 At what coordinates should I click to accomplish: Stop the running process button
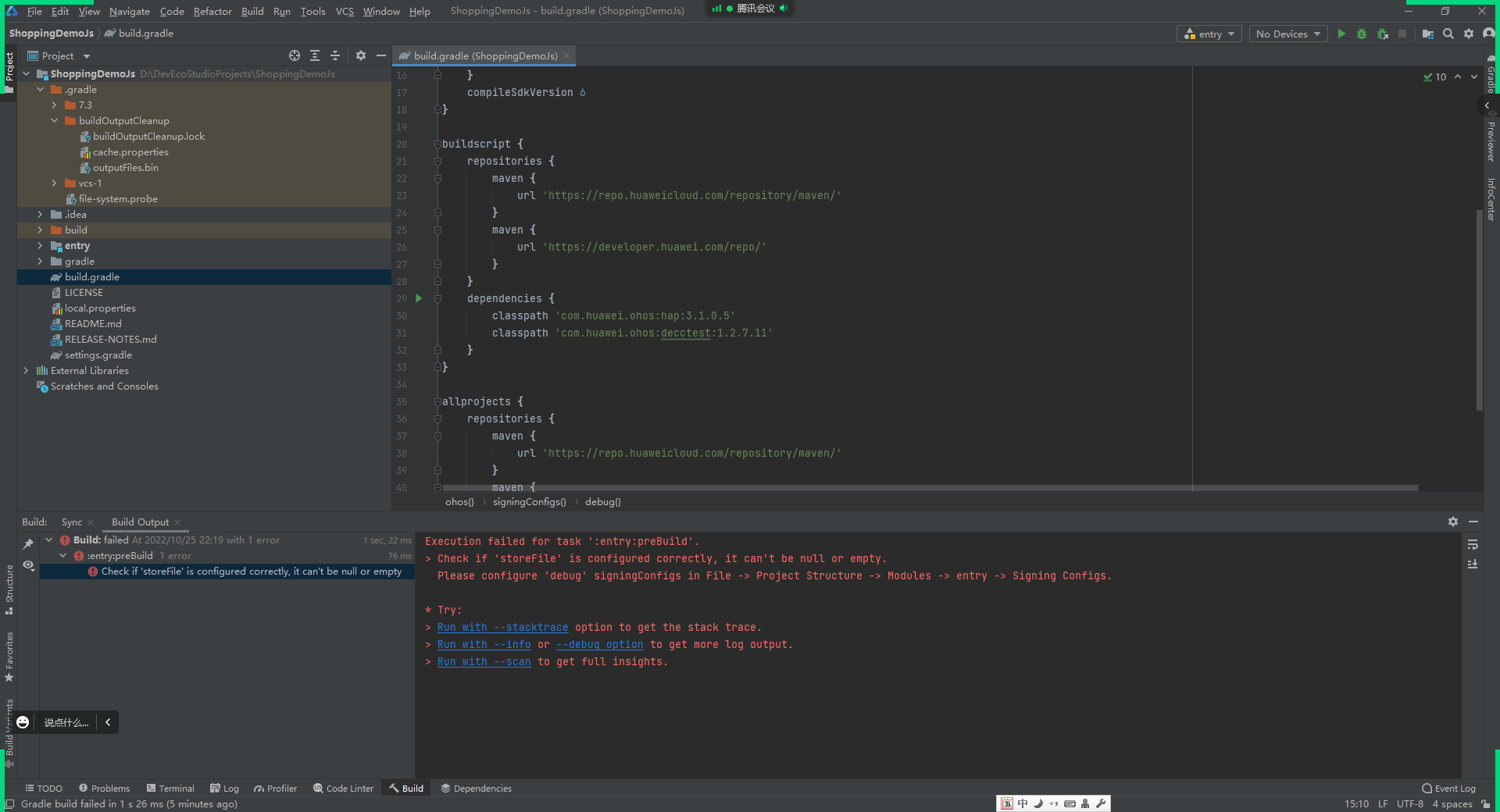coord(1402,34)
